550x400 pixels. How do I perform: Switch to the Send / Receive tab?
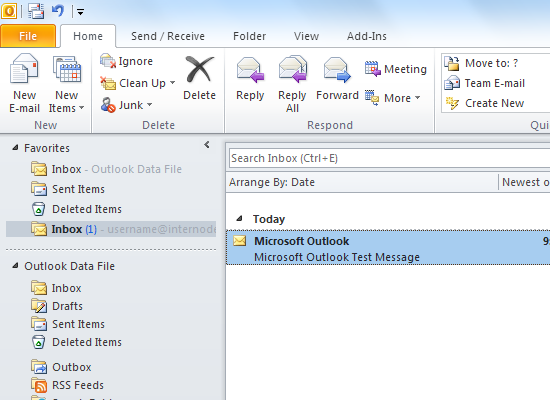click(x=168, y=36)
